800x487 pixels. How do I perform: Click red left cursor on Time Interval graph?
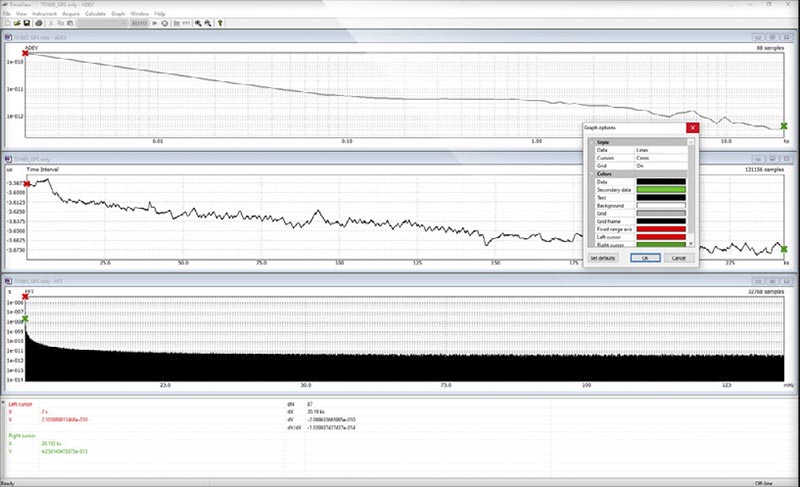pyautogui.click(x=27, y=184)
